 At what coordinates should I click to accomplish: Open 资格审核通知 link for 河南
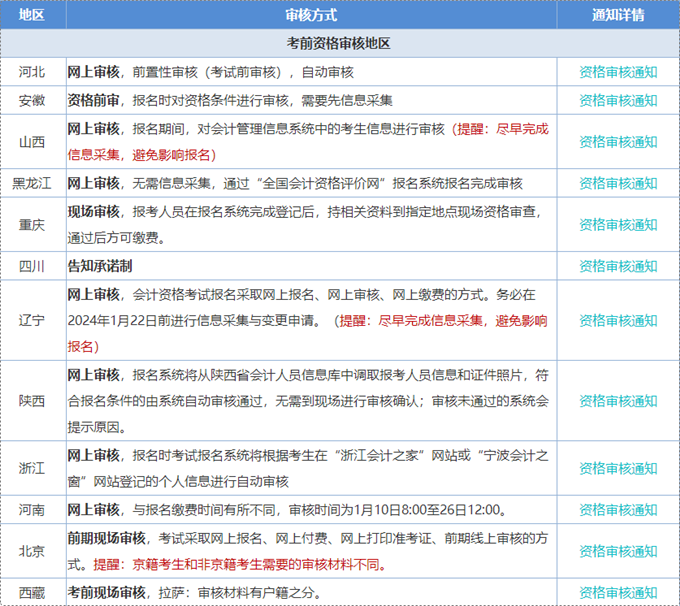[x=618, y=510]
